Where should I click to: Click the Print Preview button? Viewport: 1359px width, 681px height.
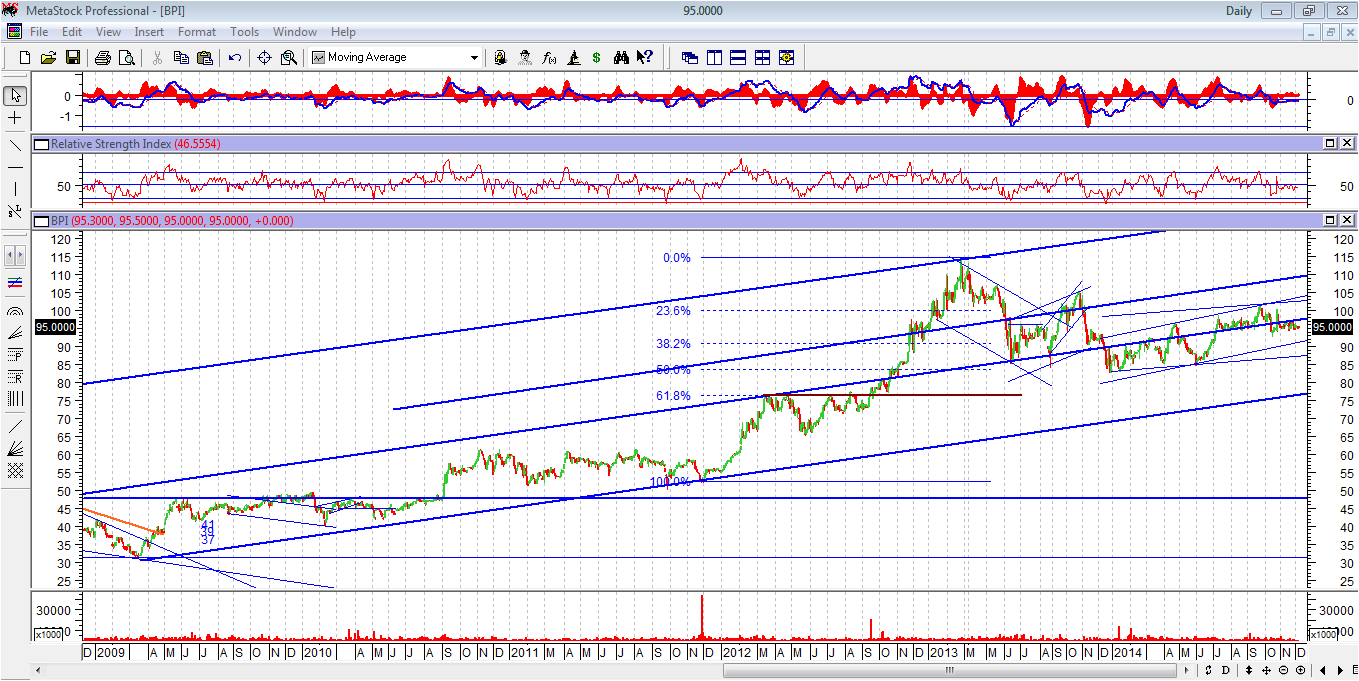125,57
